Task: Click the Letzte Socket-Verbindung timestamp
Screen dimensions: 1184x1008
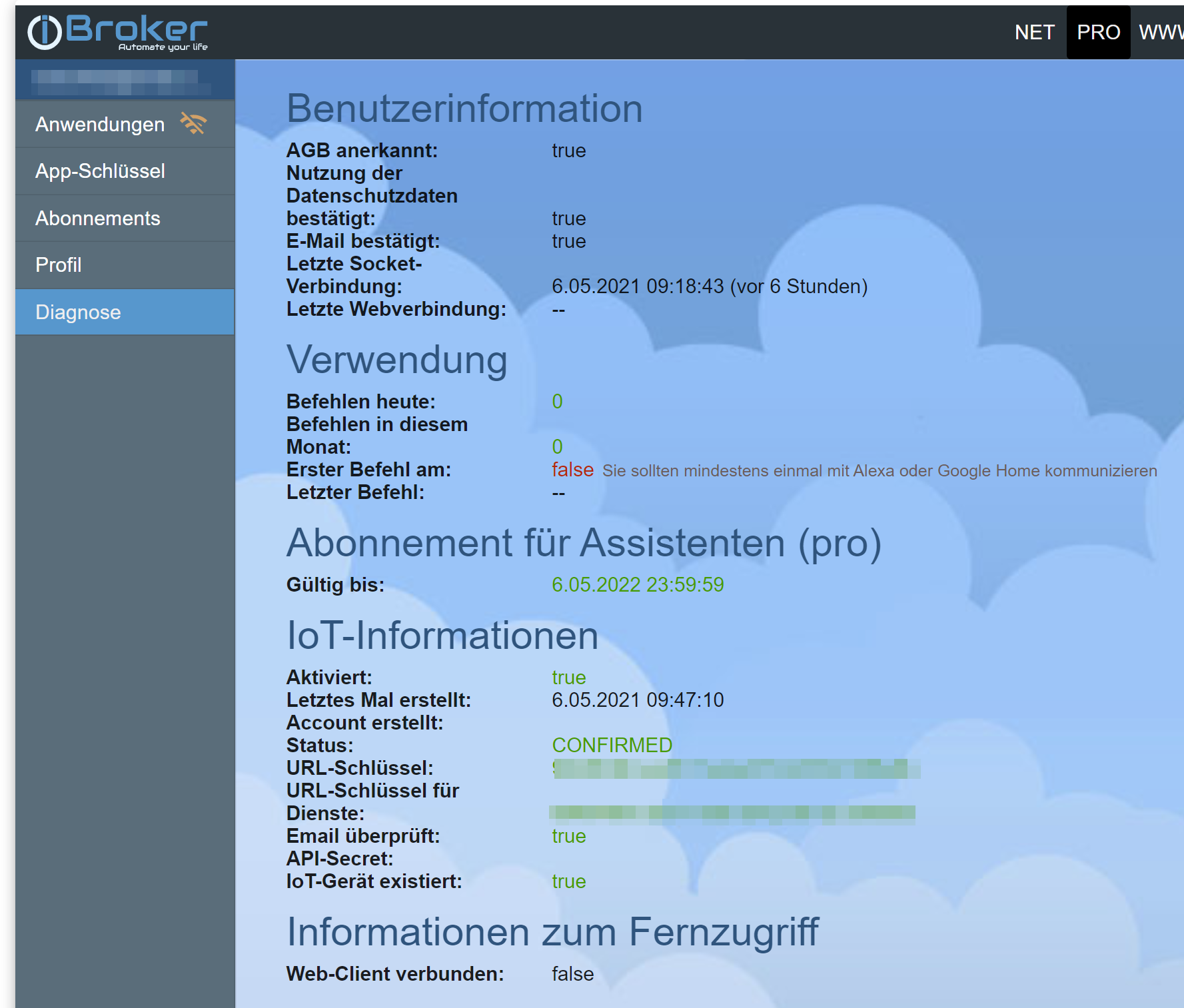Action: coord(710,286)
